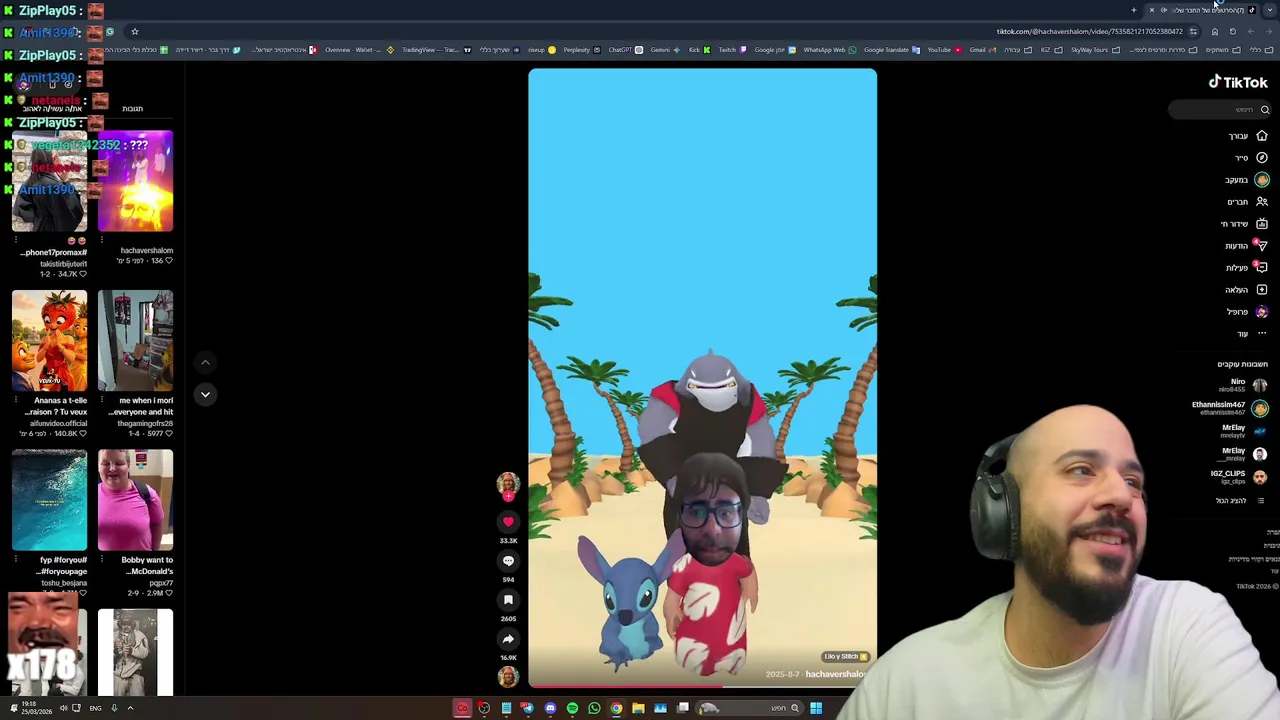Screen dimensions: 1280x720
Task: Open the creator's avatar beside the video
Action: pyautogui.click(x=508, y=484)
